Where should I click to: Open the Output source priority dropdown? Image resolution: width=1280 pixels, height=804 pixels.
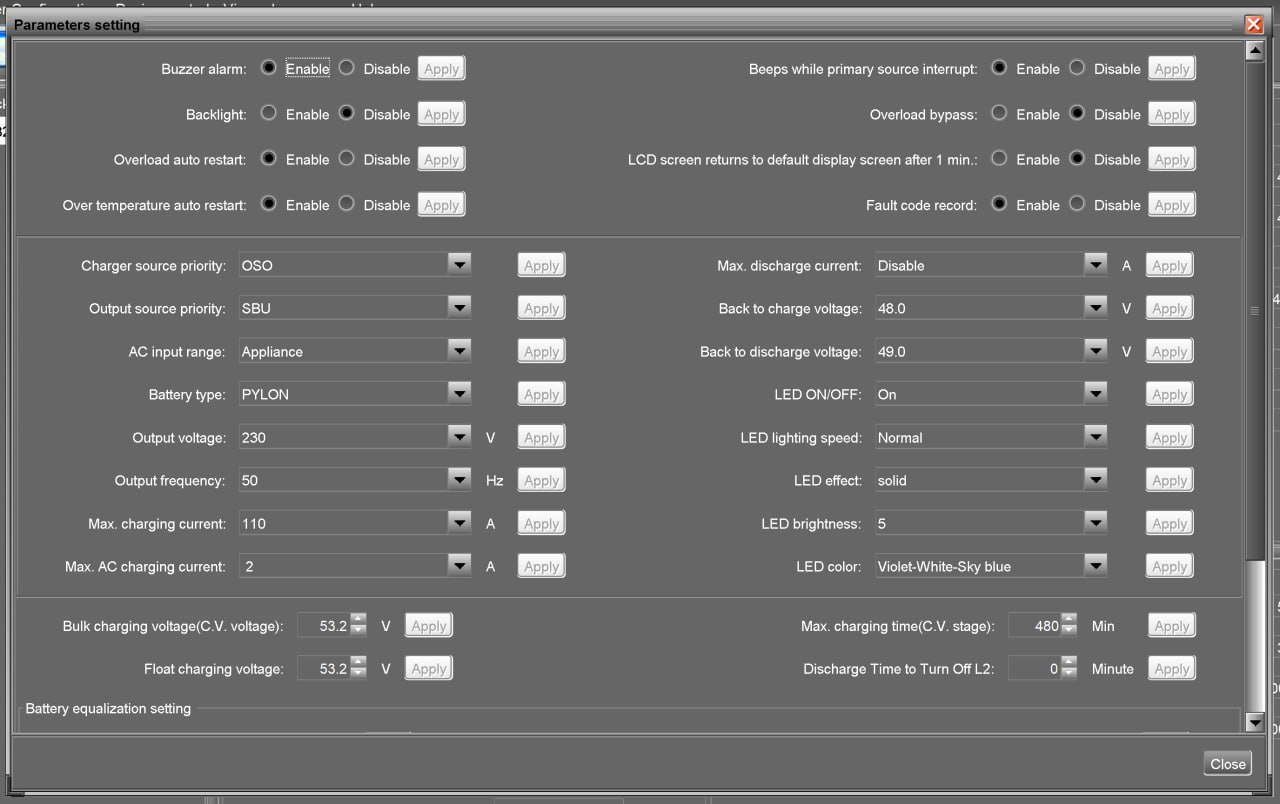click(x=459, y=308)
